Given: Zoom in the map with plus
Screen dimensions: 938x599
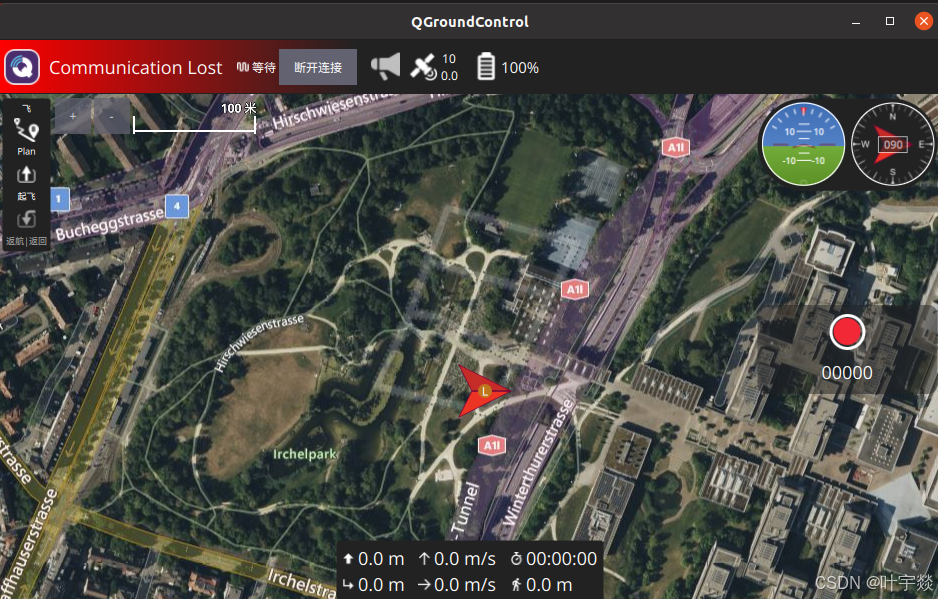Looking at the screenshot, I should [73, 116].
